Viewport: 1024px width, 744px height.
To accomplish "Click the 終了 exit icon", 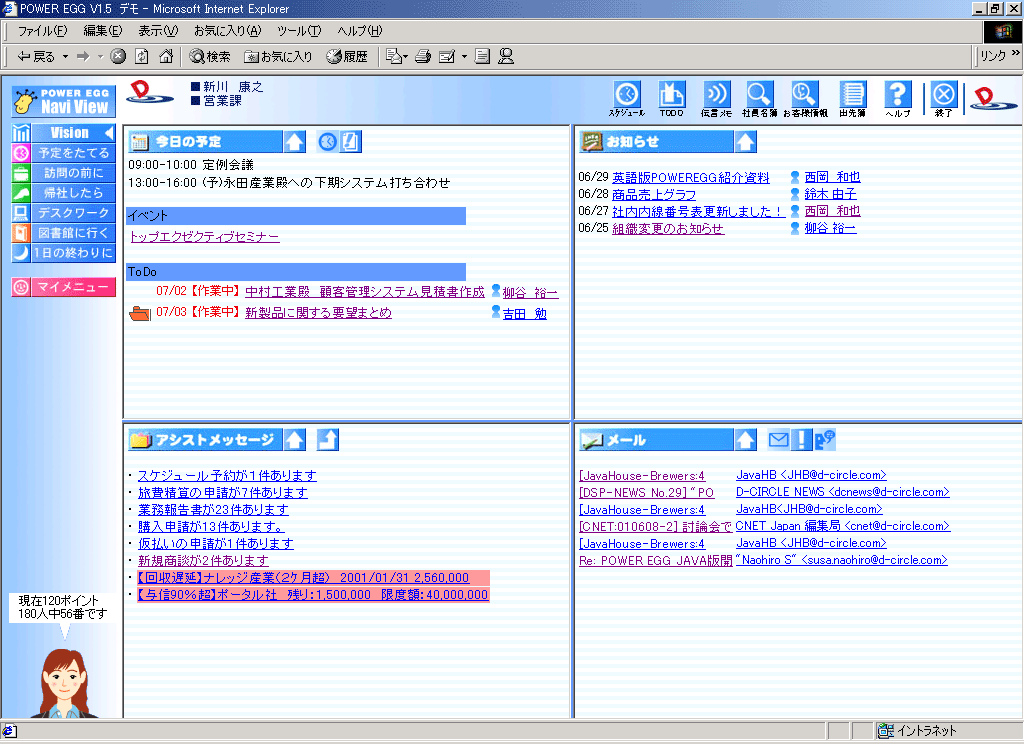I will (x=944, y=99).
